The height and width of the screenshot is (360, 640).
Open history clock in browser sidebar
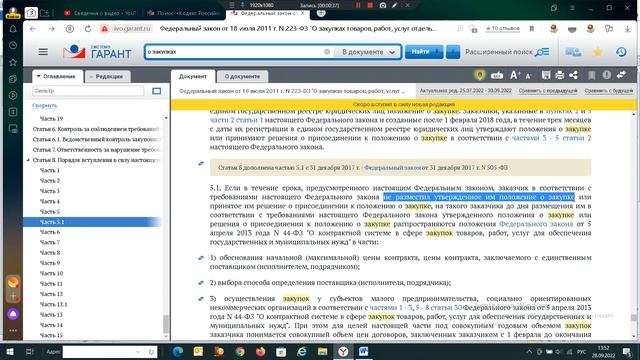(13, 45)
